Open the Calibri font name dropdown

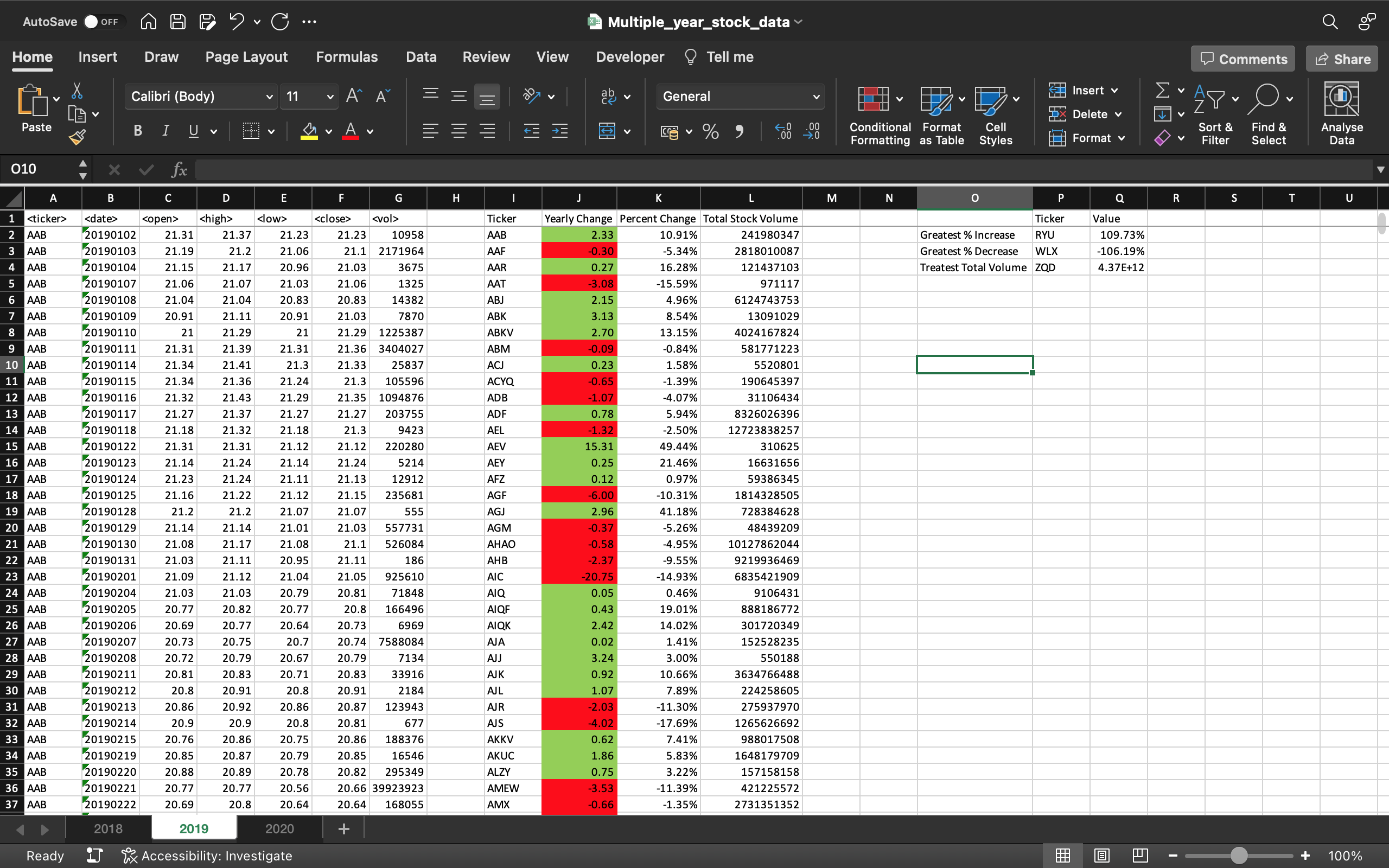269,97
